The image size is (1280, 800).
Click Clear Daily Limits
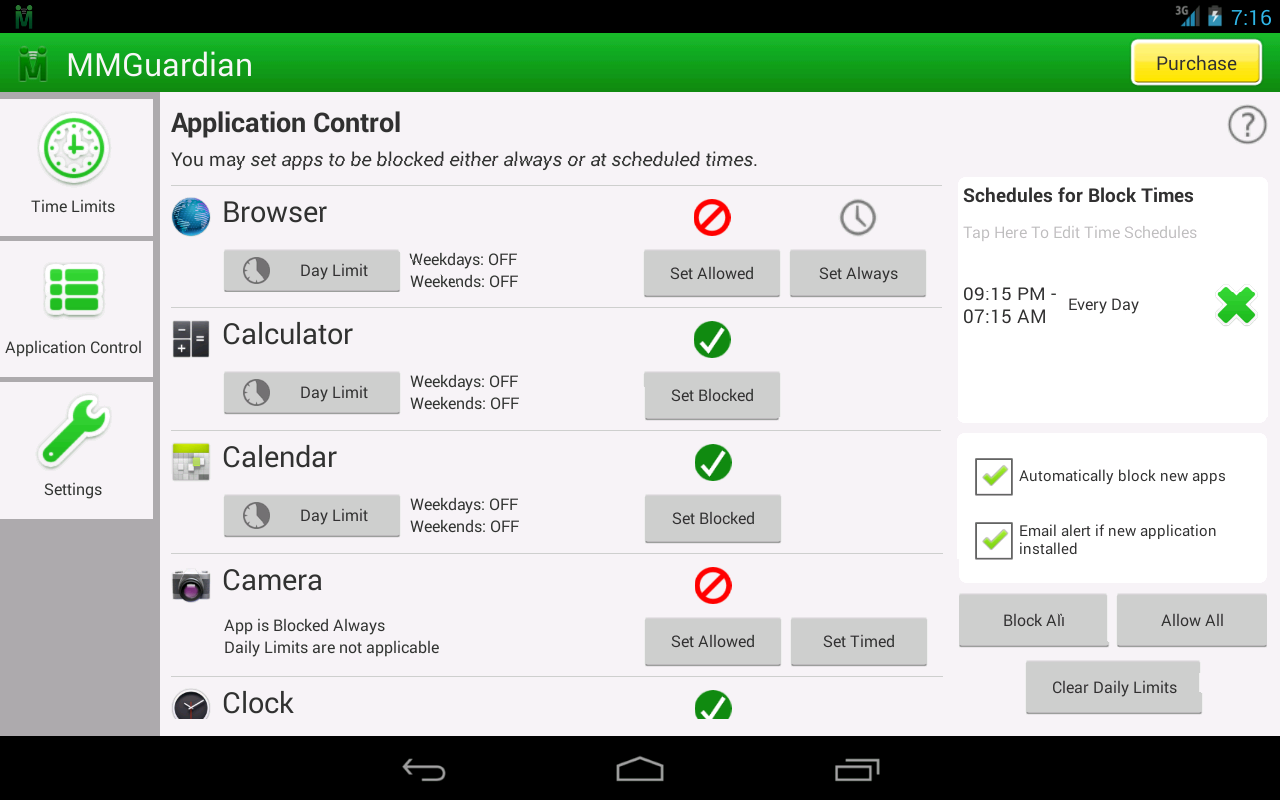[1113, 687]
